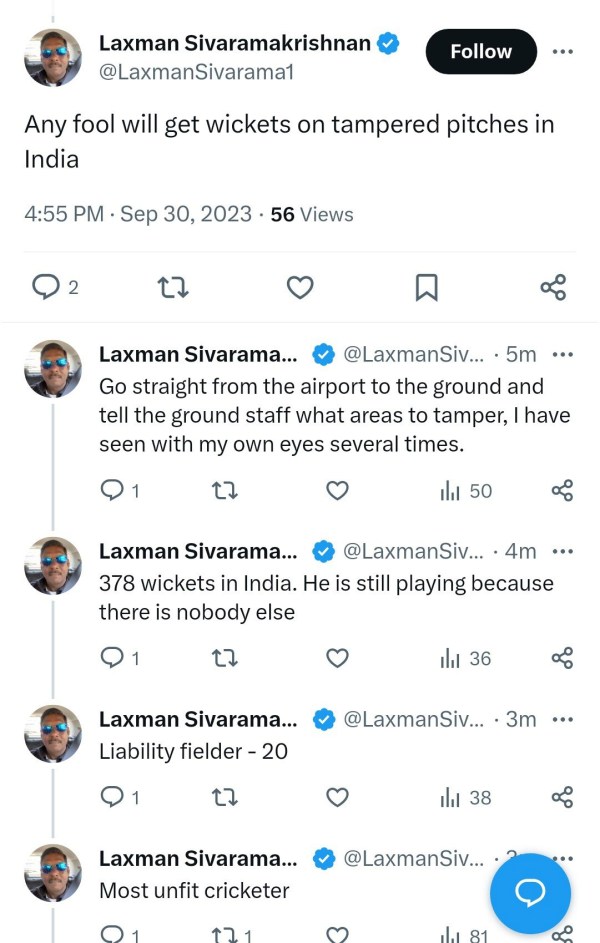
Task: Open the floating message chat bubble
Action: coord(531,893)
